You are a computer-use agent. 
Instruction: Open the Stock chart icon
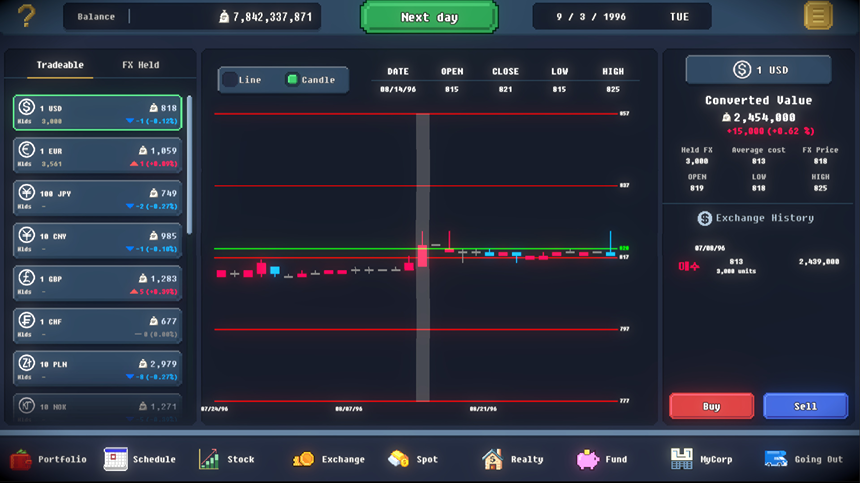point(209,459)
